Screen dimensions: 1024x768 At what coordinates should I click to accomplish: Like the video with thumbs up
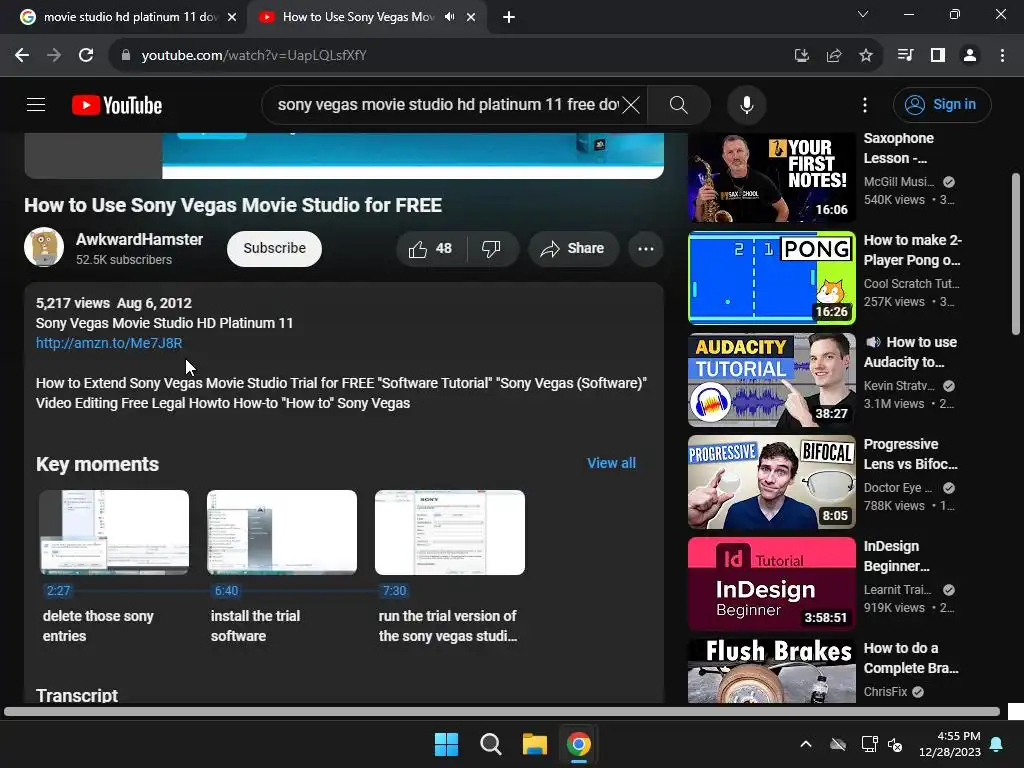tap(430, 248)
